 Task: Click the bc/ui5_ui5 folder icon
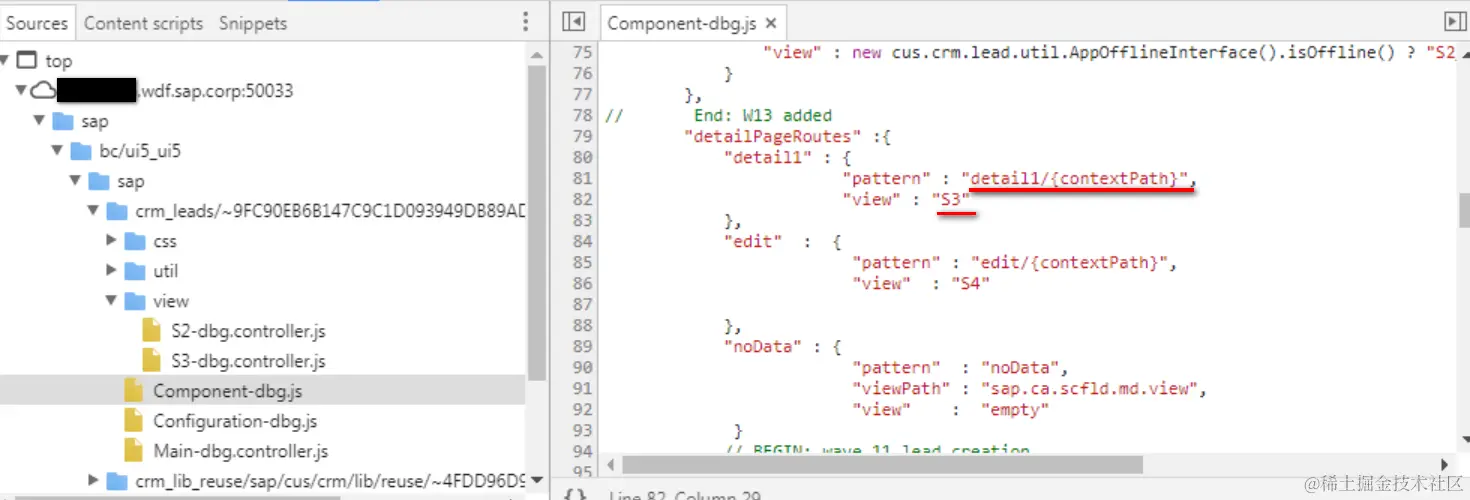(81, 151)
